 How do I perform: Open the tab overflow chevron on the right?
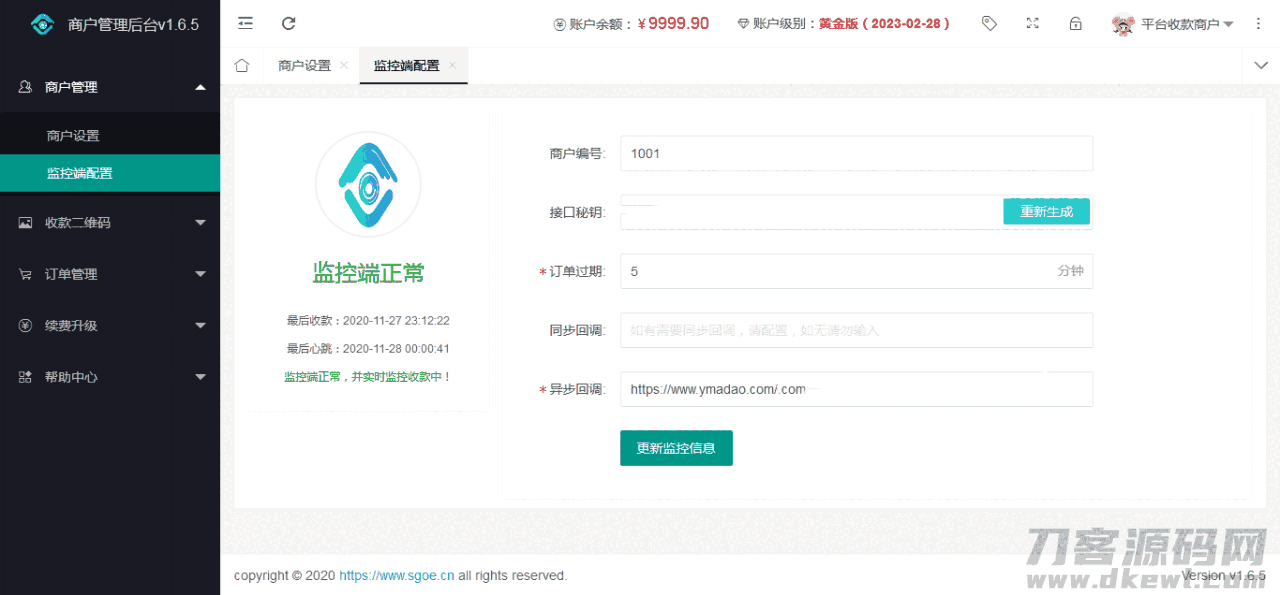[x=1261, y=64]
